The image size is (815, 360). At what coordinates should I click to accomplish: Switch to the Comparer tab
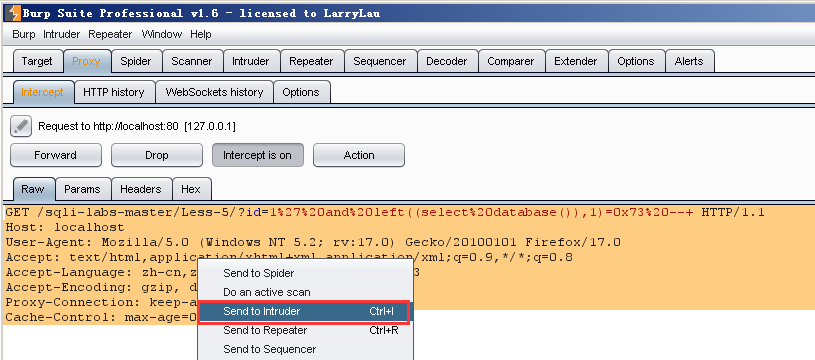tap(510, 61)
